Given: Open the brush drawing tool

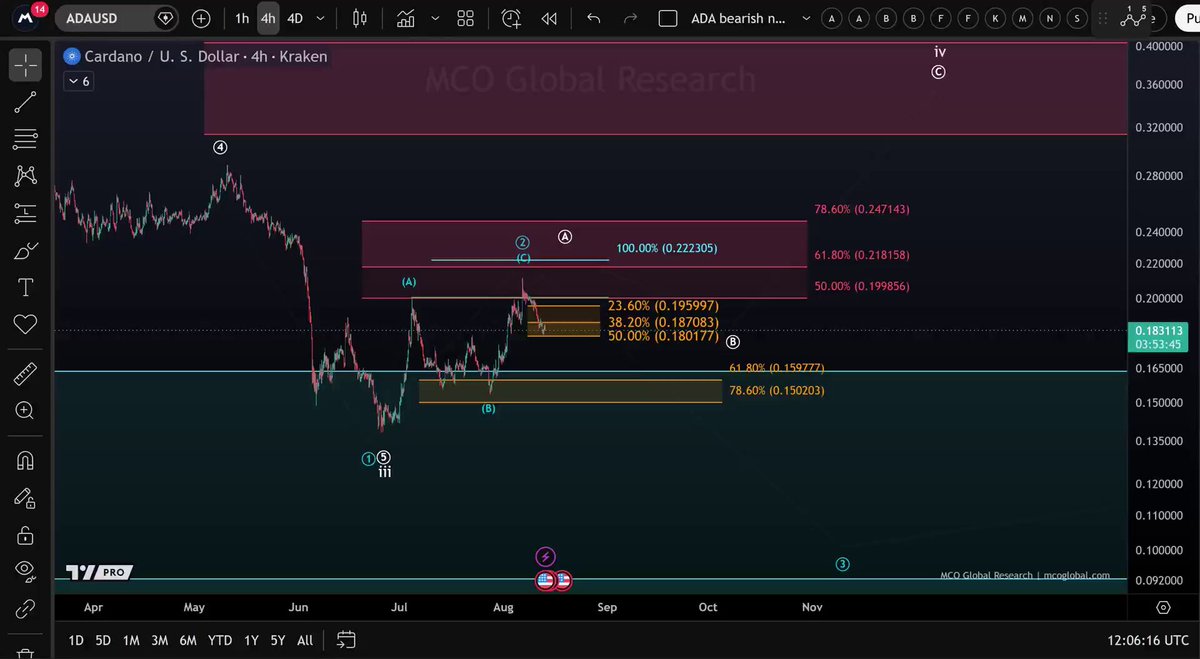Looking at the screenshot, I should coord(25,250).
